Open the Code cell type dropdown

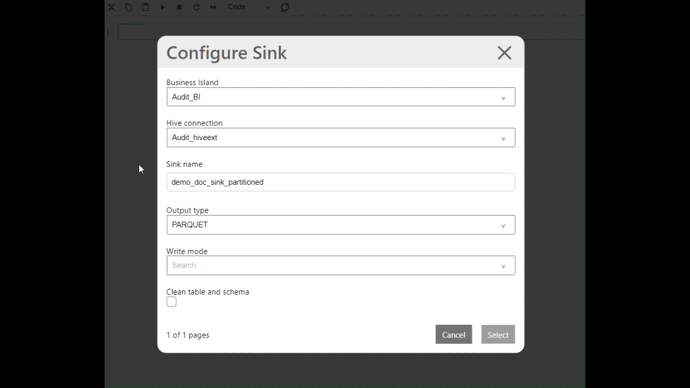249,7
